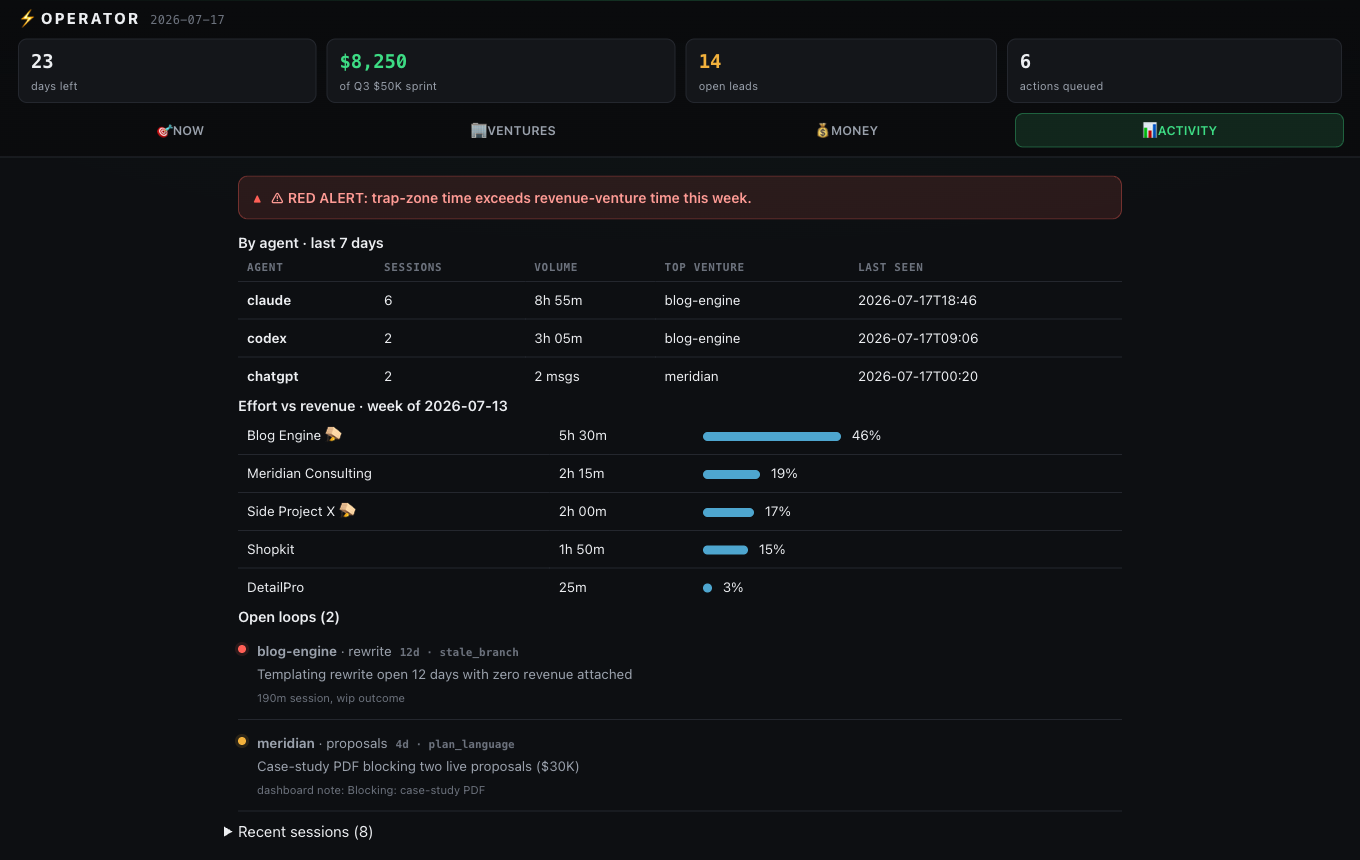1360x860 pixels.
Task: Click the 2 msgs volume value
Action: (557, 376)
